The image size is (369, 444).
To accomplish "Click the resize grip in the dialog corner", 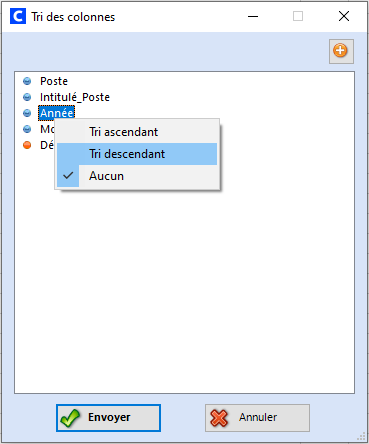I will coord(361,436).
